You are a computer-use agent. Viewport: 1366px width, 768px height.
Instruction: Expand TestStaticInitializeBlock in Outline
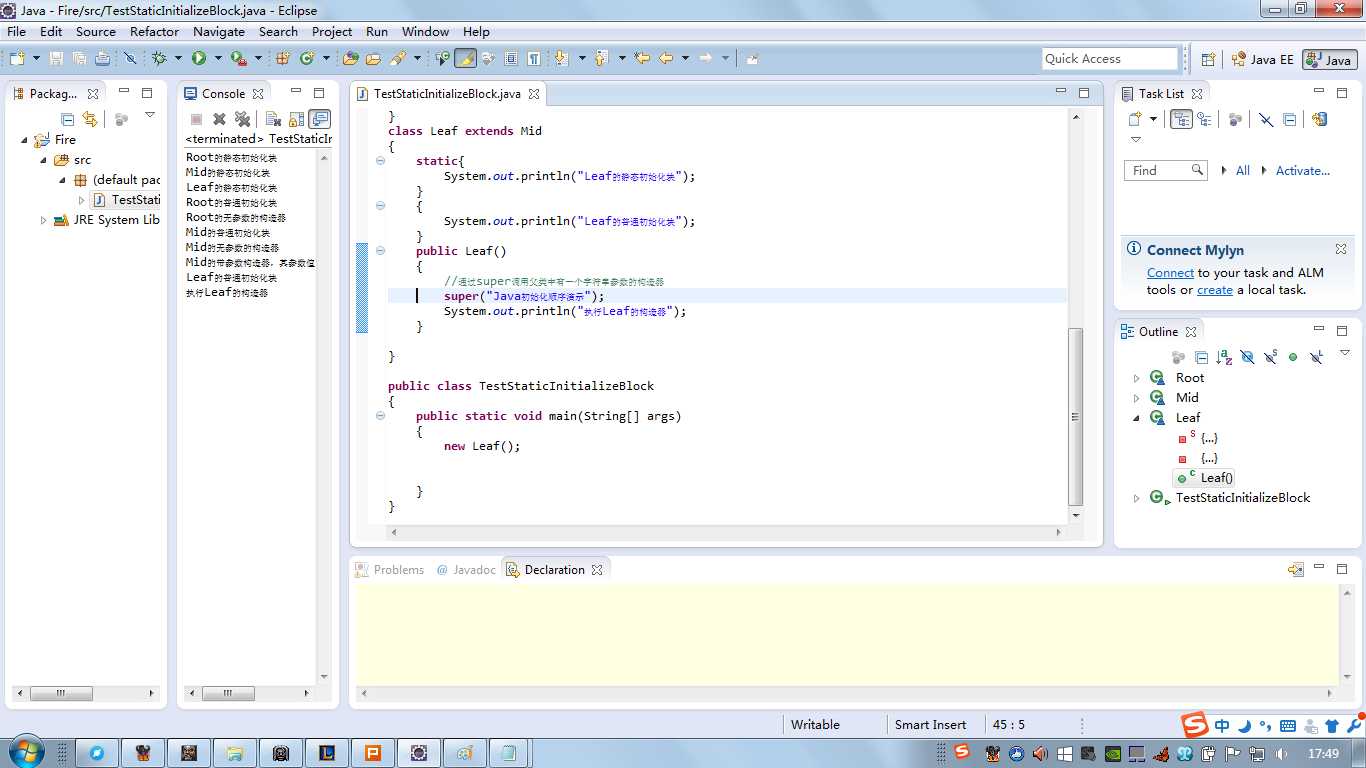point(1136,498)
